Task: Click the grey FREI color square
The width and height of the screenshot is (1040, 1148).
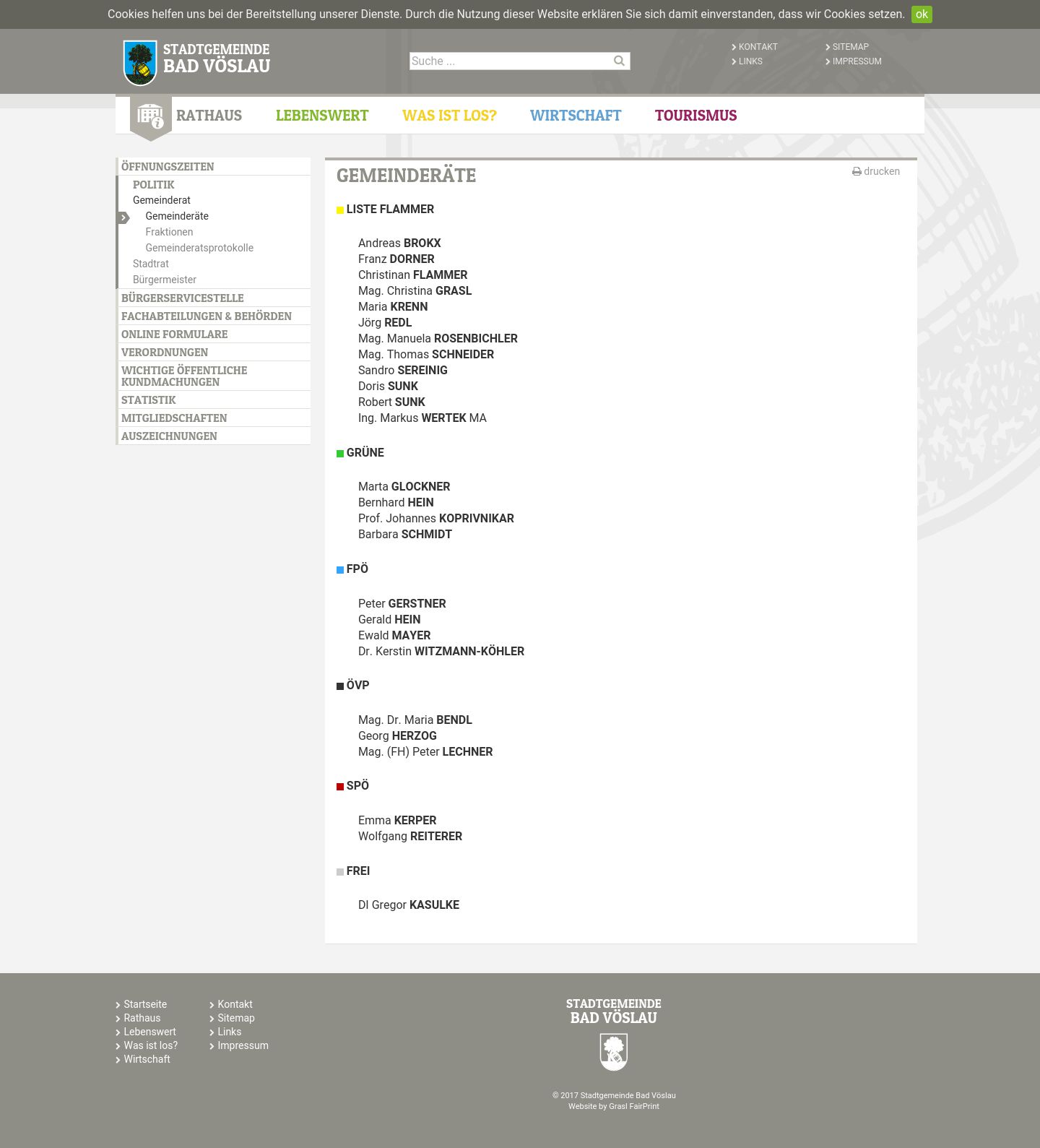Action: click(340, 872)
